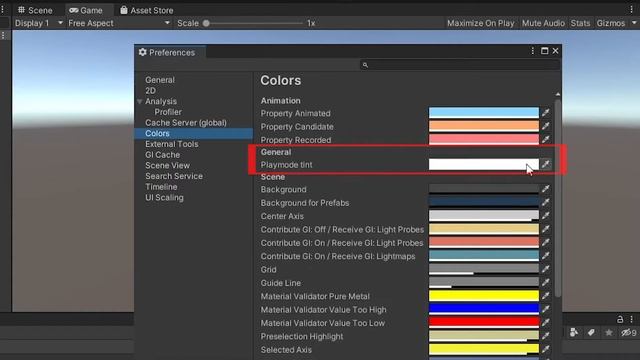
Task: Click Background for Prefabs color swatch
Action: [x=484, y=202]
